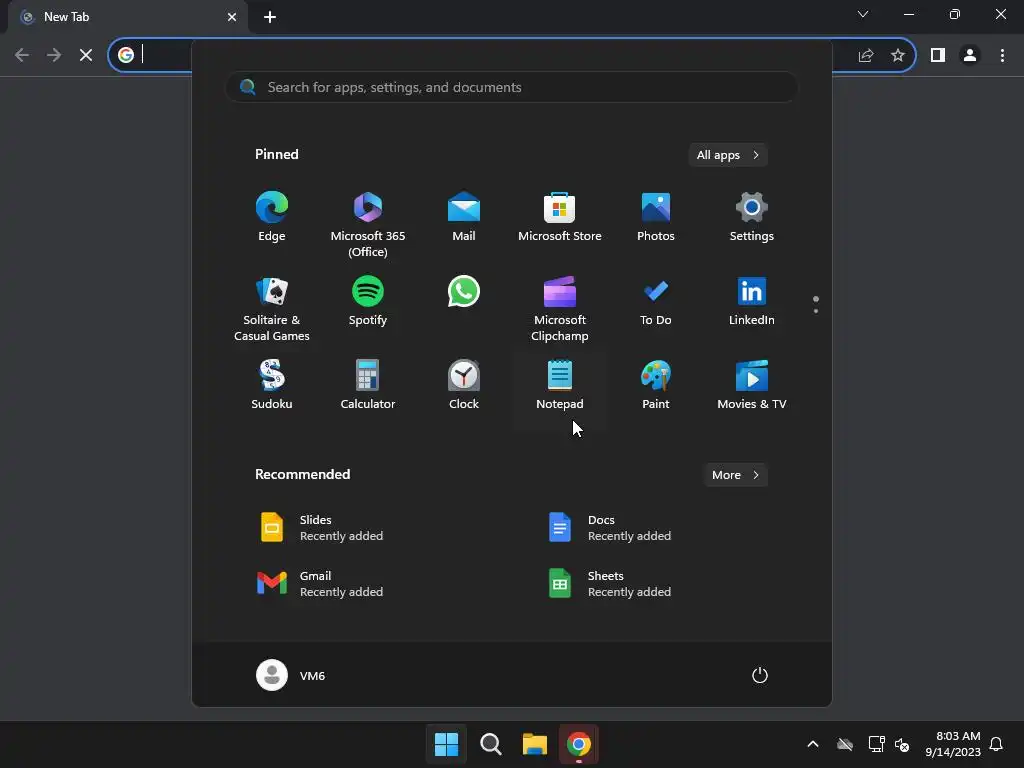
Task: Toggle Chrome side panel
Action: pyautogui.click(x=938, y=55)
